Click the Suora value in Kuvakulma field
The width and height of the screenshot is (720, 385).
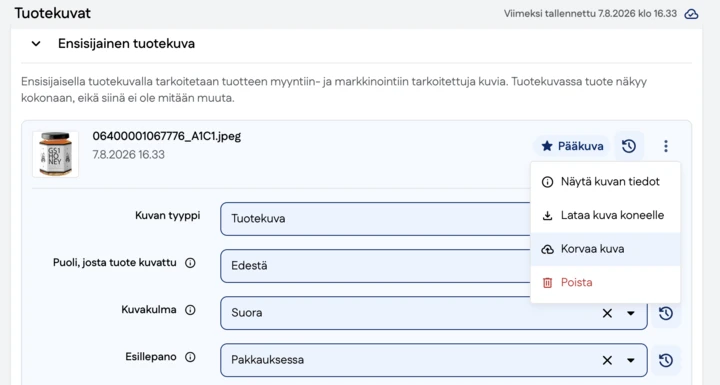tap(247, 313)
